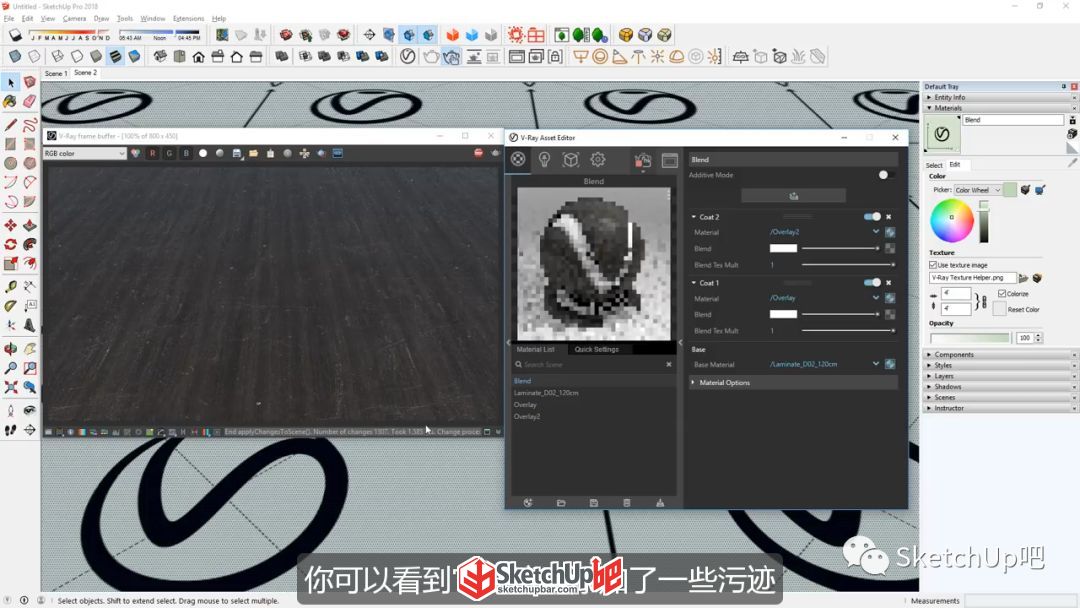Expand Components tray panel

click(x=999, y=355)
